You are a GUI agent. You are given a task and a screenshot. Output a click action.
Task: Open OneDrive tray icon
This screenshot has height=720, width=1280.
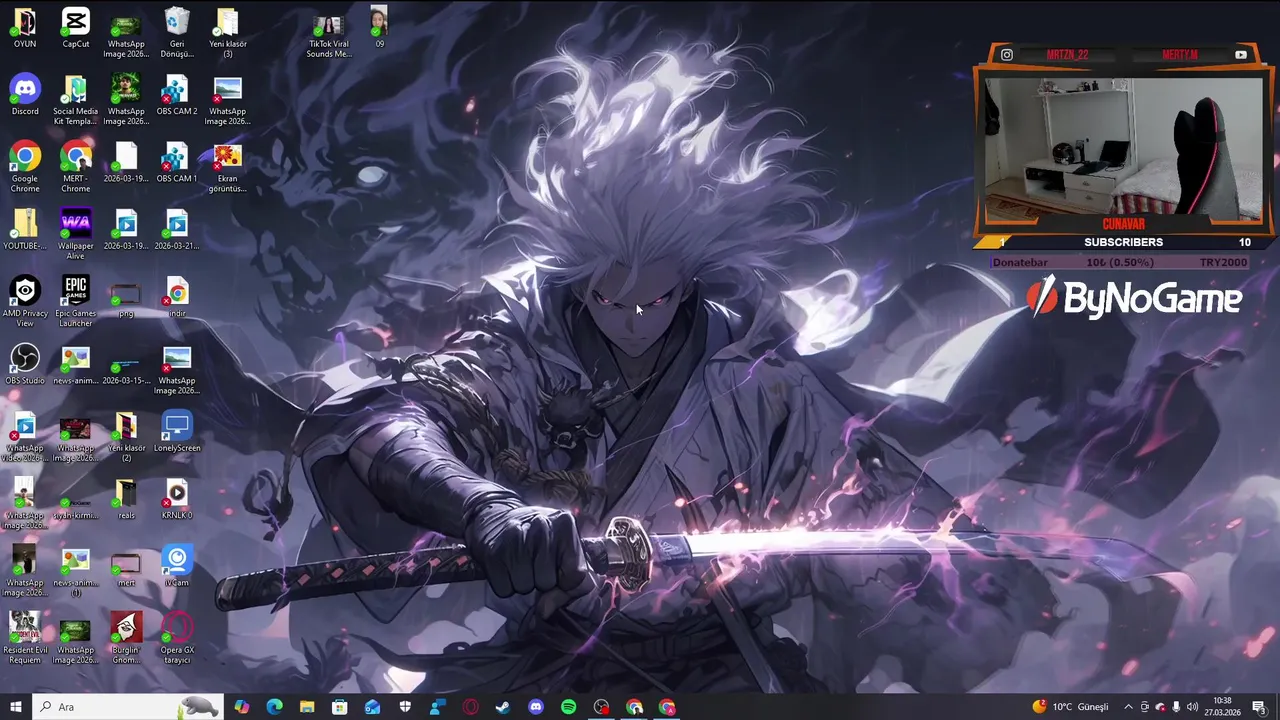[1161, 707]
